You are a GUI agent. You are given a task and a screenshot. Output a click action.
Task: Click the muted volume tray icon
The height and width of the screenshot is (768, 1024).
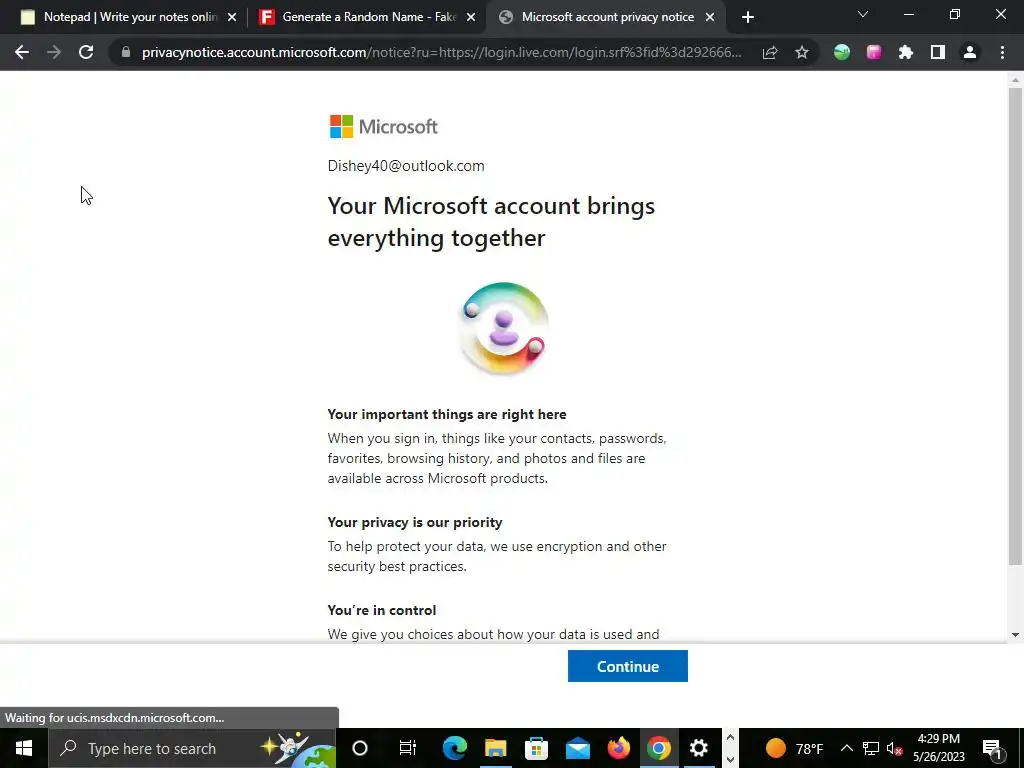(x=895, y=748)
